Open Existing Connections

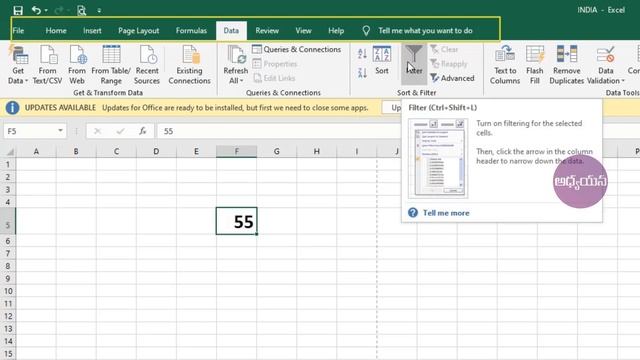pyautogui.click(x=189, y=65)
